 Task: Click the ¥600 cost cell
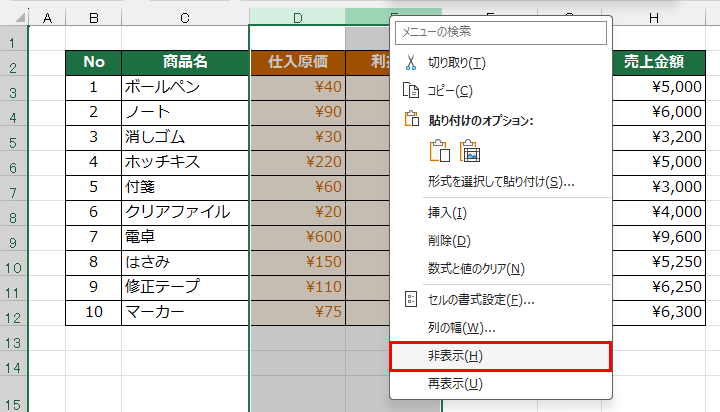coord(298,237)
